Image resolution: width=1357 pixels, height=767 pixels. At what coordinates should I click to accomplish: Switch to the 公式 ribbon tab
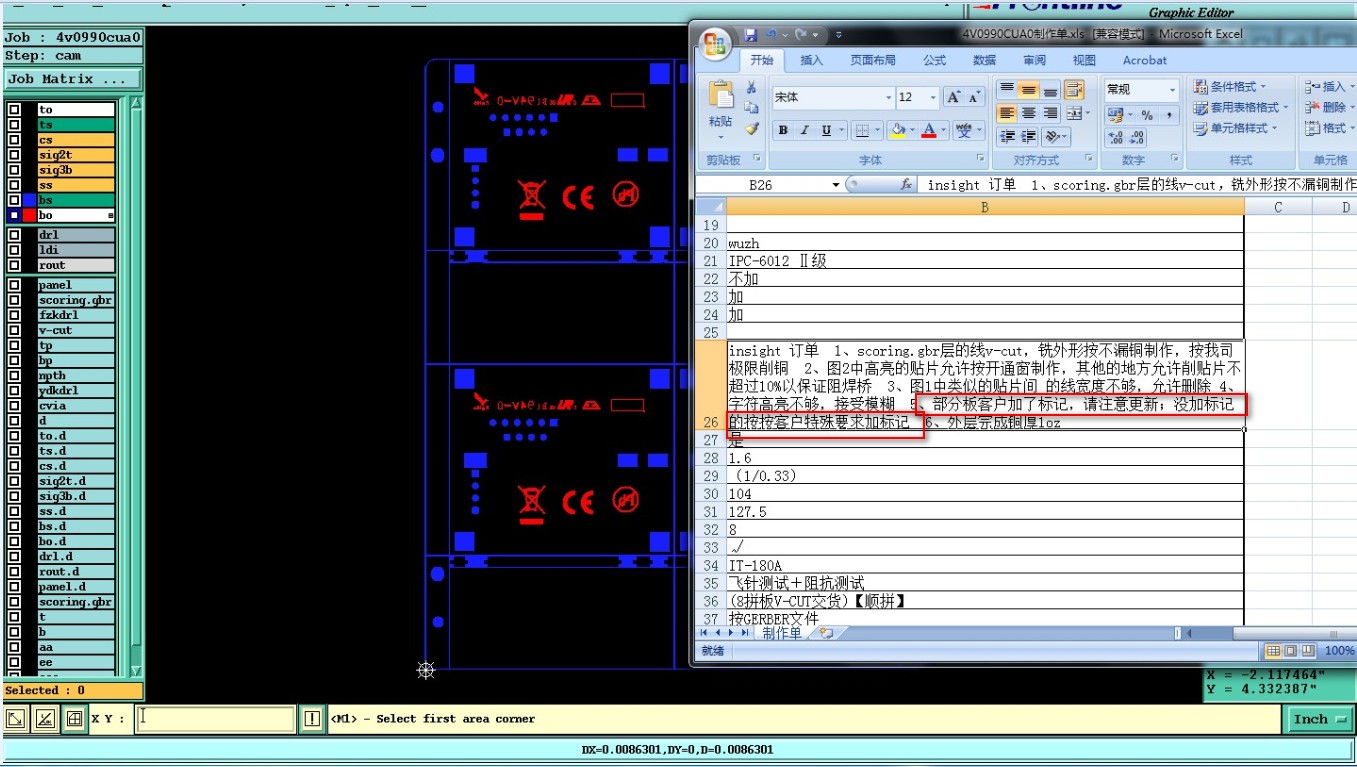point(935,61)
